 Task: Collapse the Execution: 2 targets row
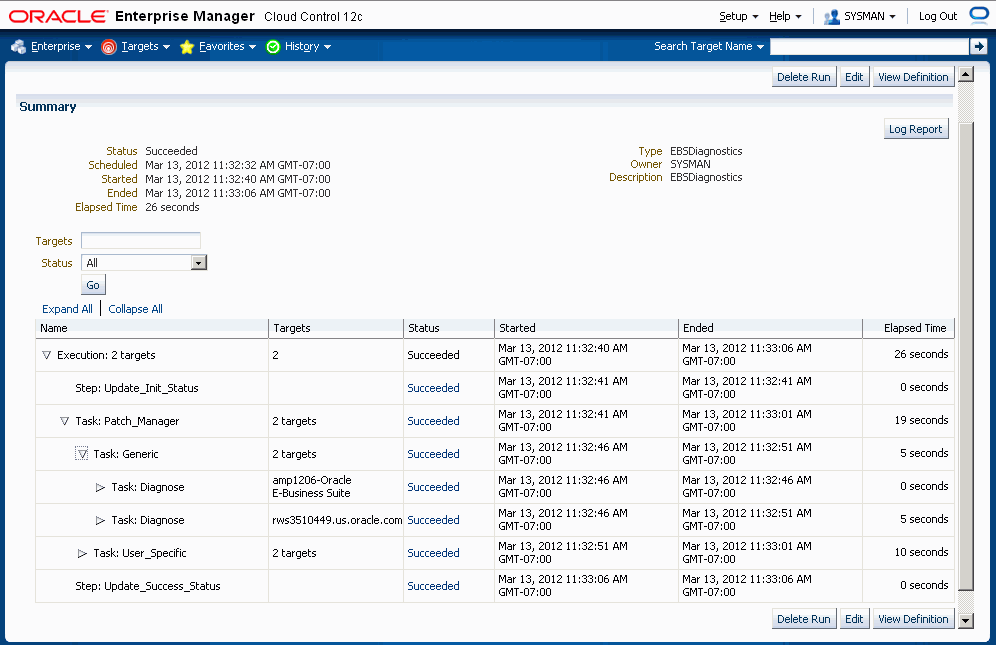(x=46, y=355)
